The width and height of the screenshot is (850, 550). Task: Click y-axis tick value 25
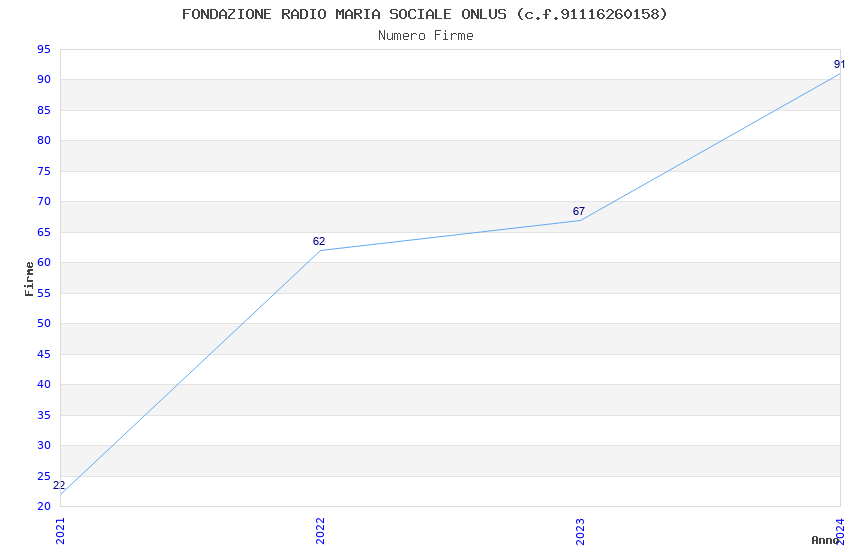(44, 477)
